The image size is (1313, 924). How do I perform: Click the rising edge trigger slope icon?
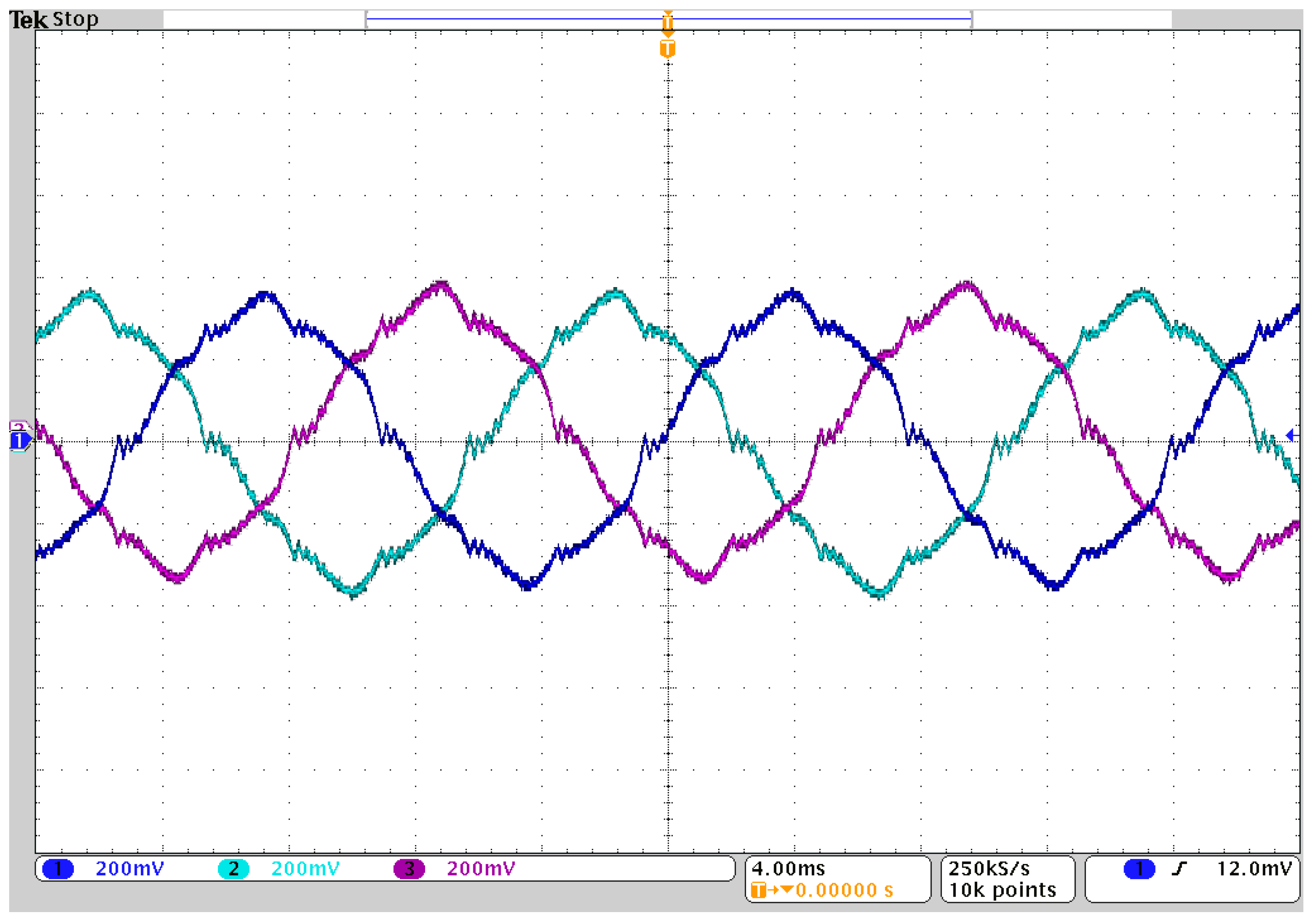pyautogui.click(x=1179, y=869)
